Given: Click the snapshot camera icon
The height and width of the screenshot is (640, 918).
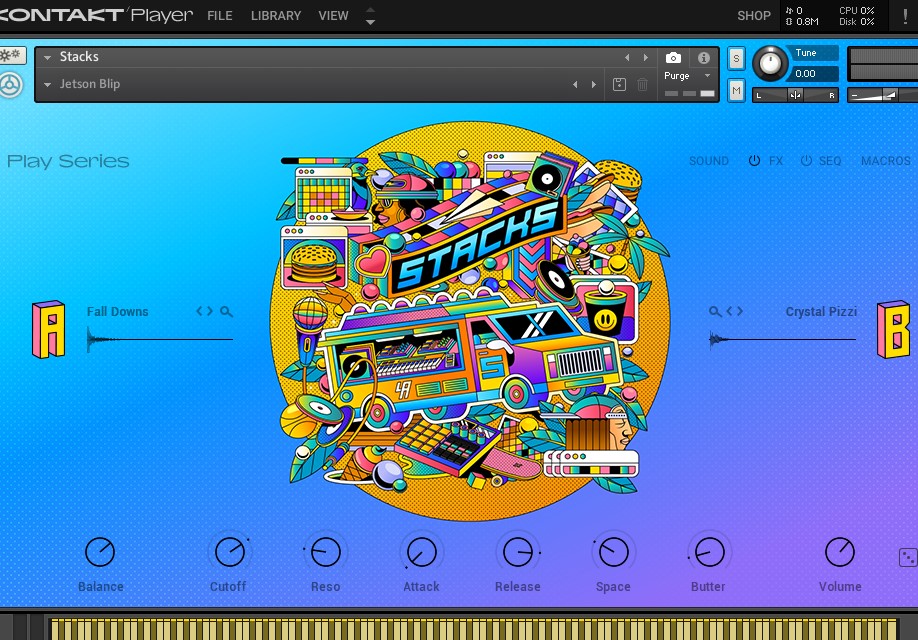Looking at the screenshot, I should 673,58.
